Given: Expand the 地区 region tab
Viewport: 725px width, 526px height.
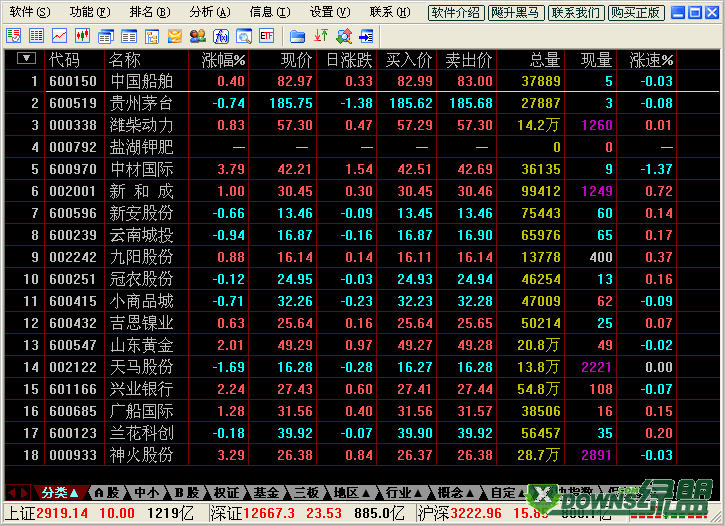Looking at the screenshot, I should (x=352, y=493).
